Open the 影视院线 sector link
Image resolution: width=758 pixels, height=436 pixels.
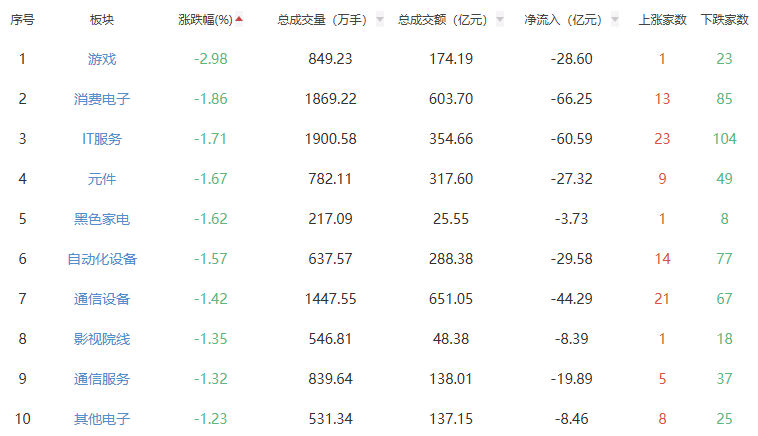click(102, 339)
